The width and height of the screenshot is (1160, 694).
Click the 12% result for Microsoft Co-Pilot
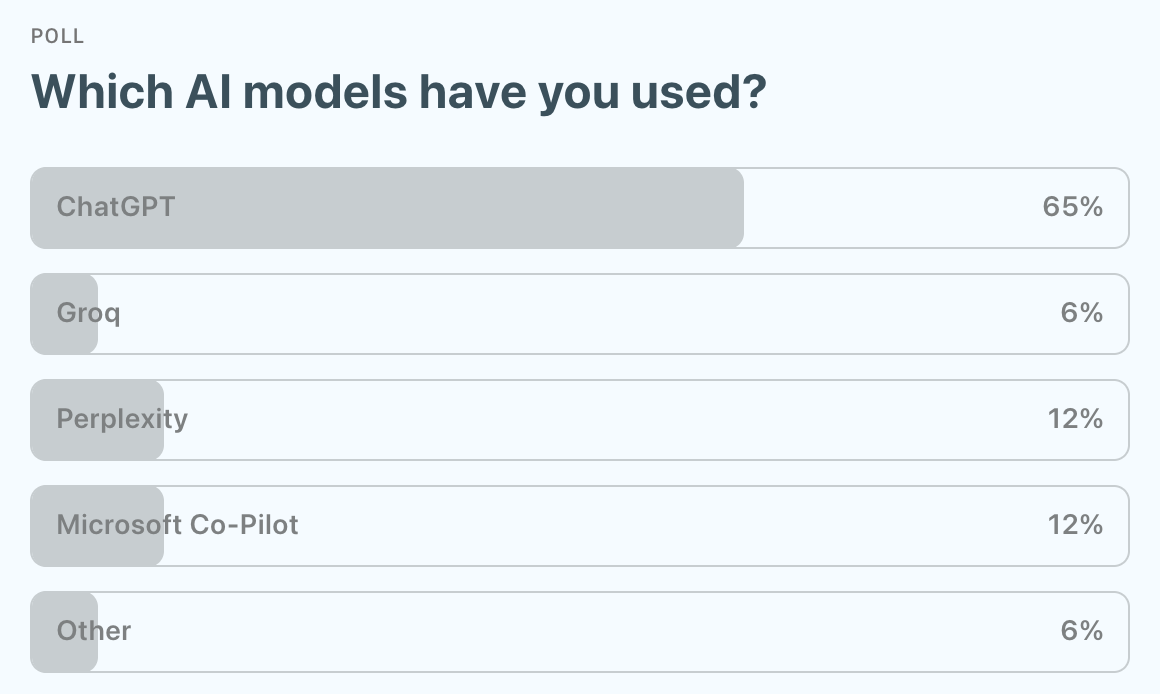click(x=1075, y=525)
